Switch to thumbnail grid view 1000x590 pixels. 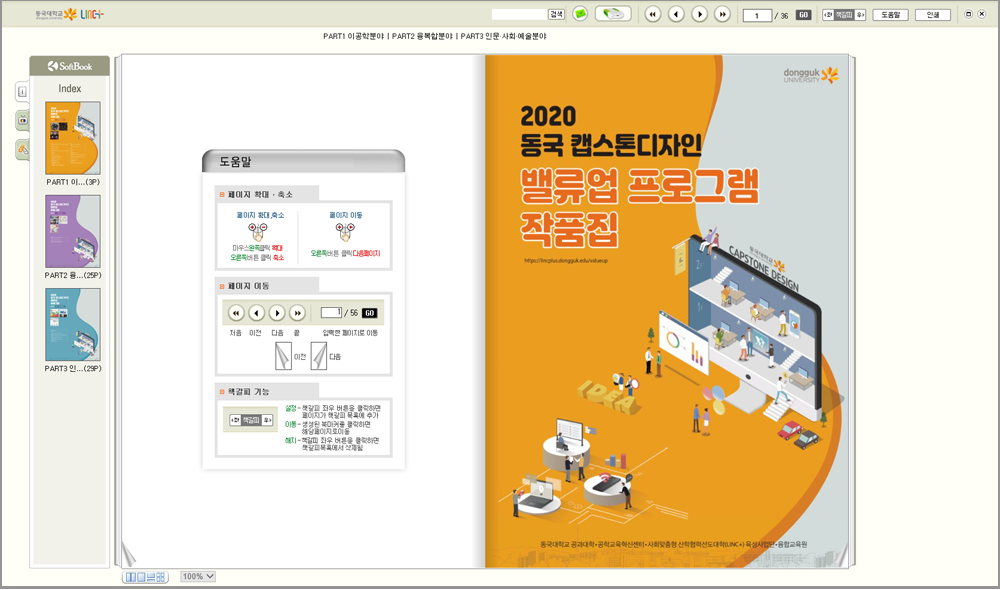(x=161, y=577)
